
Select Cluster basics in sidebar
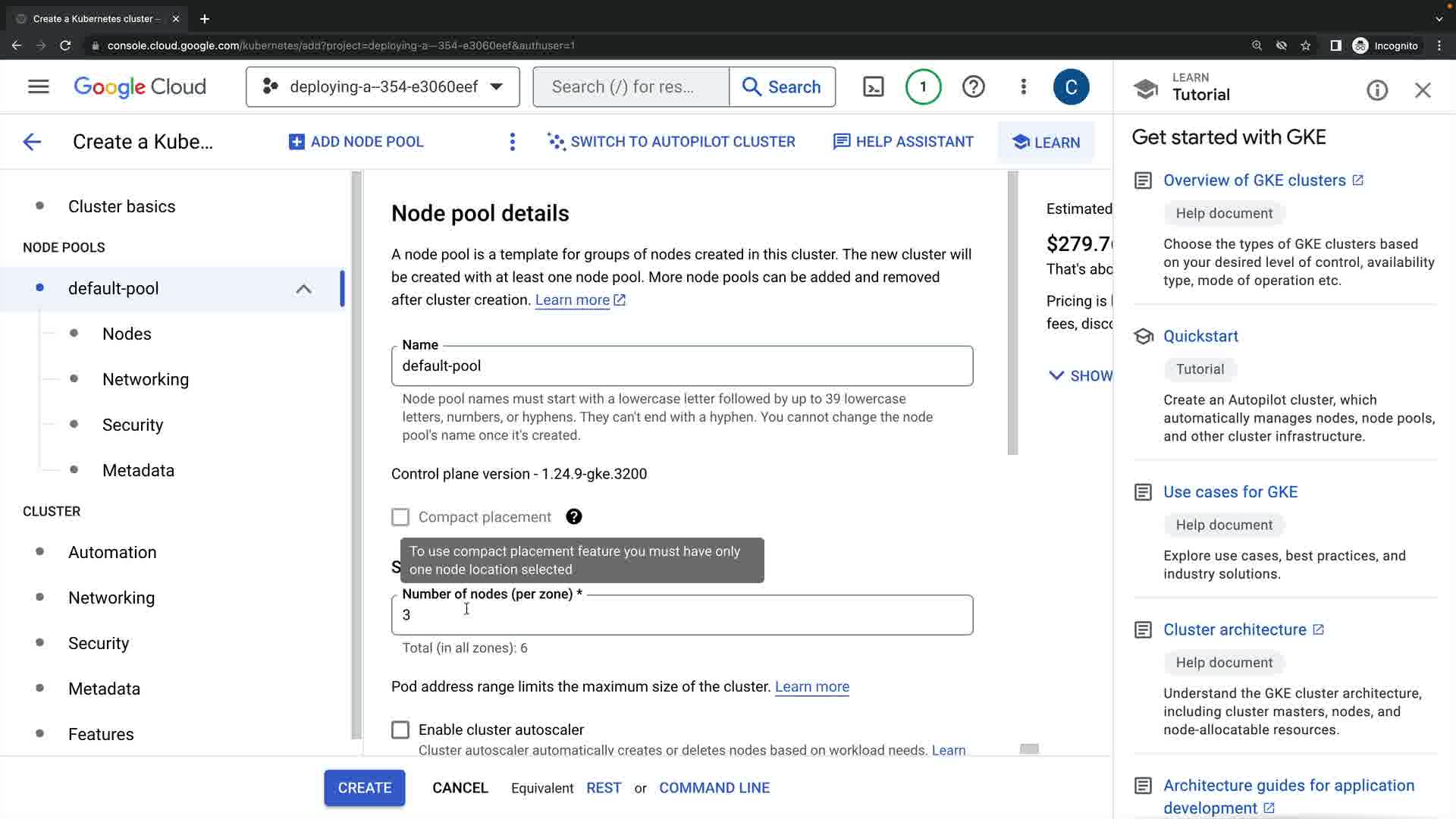coord(121,206)
